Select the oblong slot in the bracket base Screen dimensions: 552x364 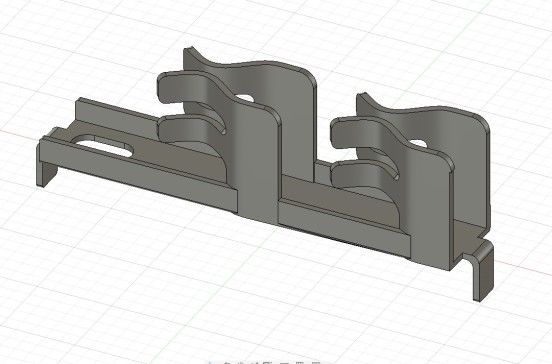[x=102, y=146]
